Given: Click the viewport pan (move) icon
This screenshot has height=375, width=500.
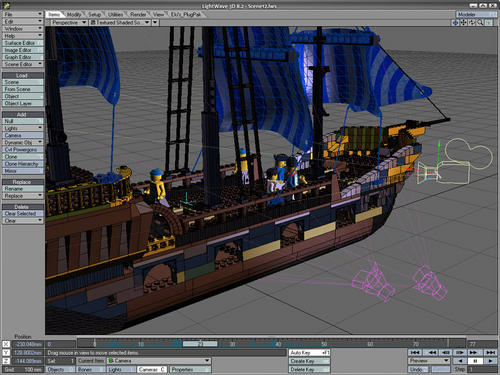Looking at the screenshot, I should (464, 23).
